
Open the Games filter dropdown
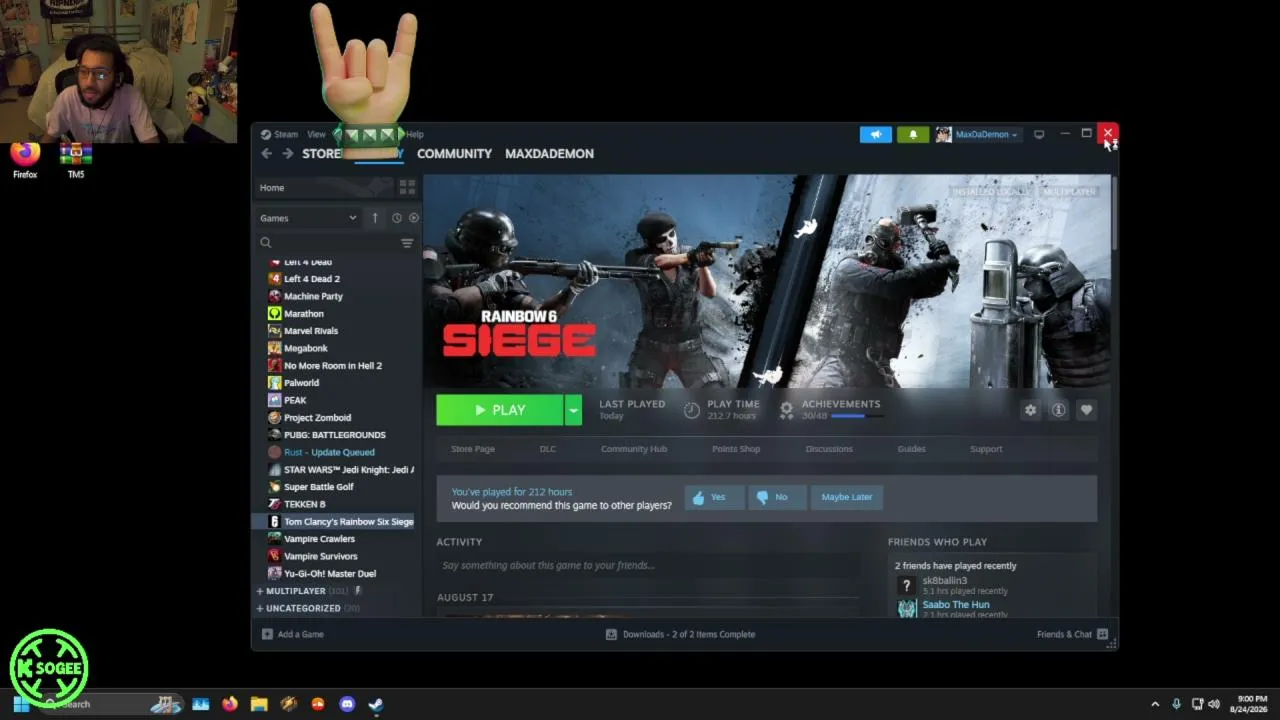(x=308, y=218)
